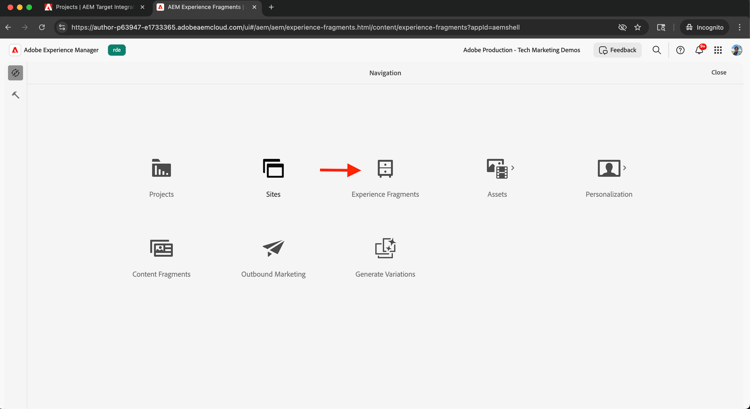Focus the browser address bar URL

[295, 27]
